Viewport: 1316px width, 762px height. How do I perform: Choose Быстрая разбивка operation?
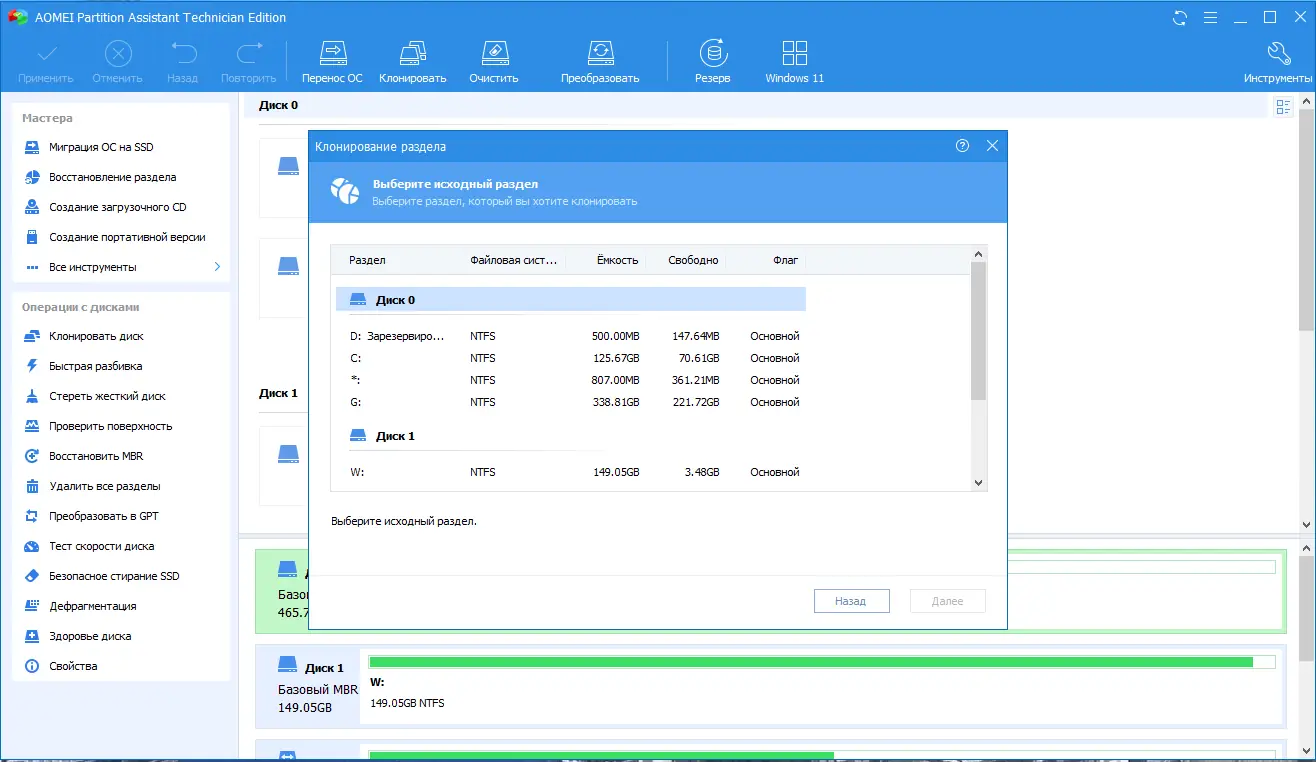click(96, 366)
